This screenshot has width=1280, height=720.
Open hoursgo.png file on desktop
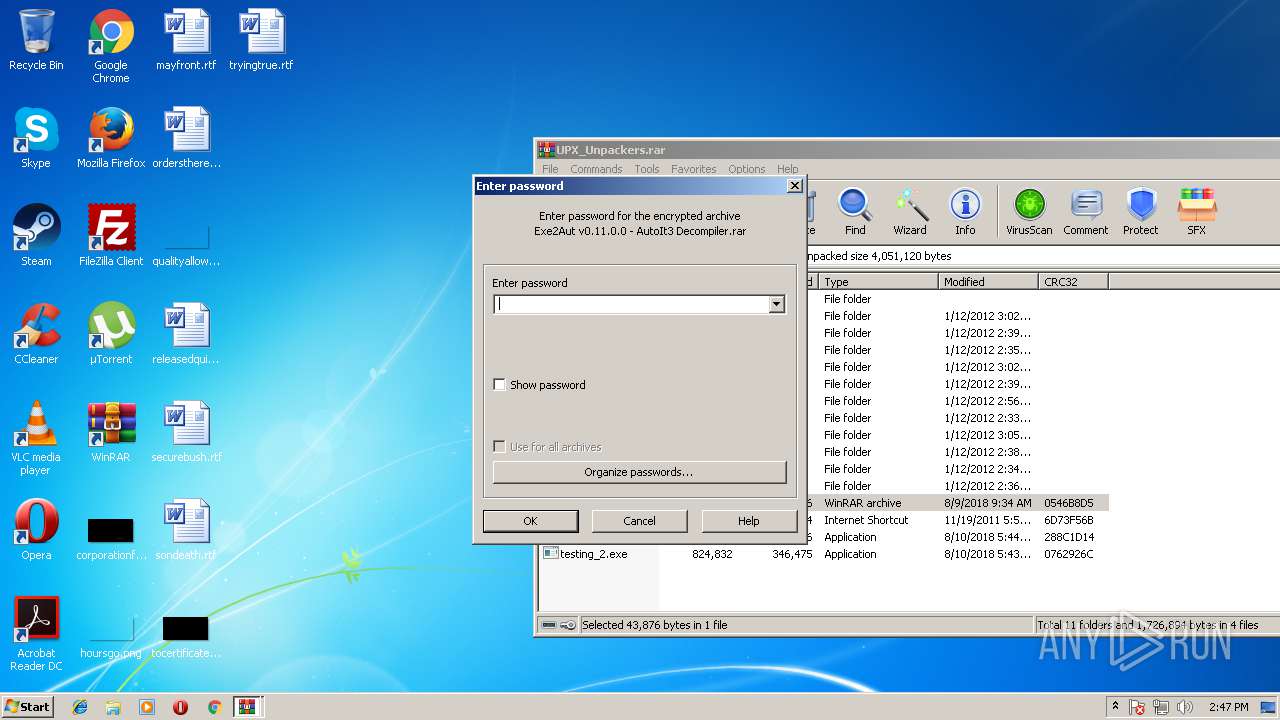coord(111,636)
